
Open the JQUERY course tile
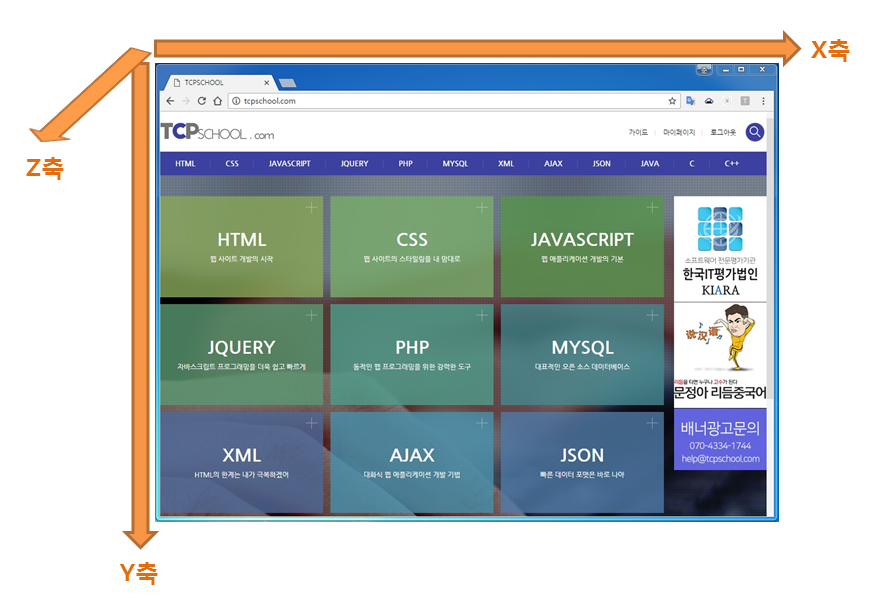(242, 354)
